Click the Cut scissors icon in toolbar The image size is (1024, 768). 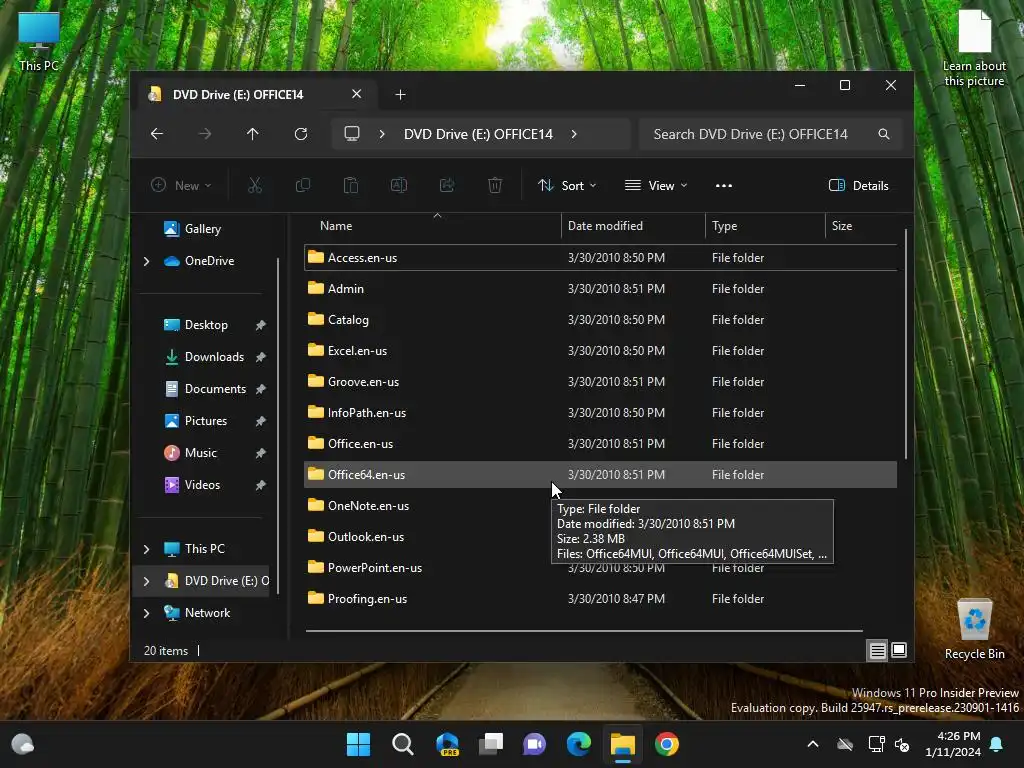pyautogui.click(x=255, y=185)
